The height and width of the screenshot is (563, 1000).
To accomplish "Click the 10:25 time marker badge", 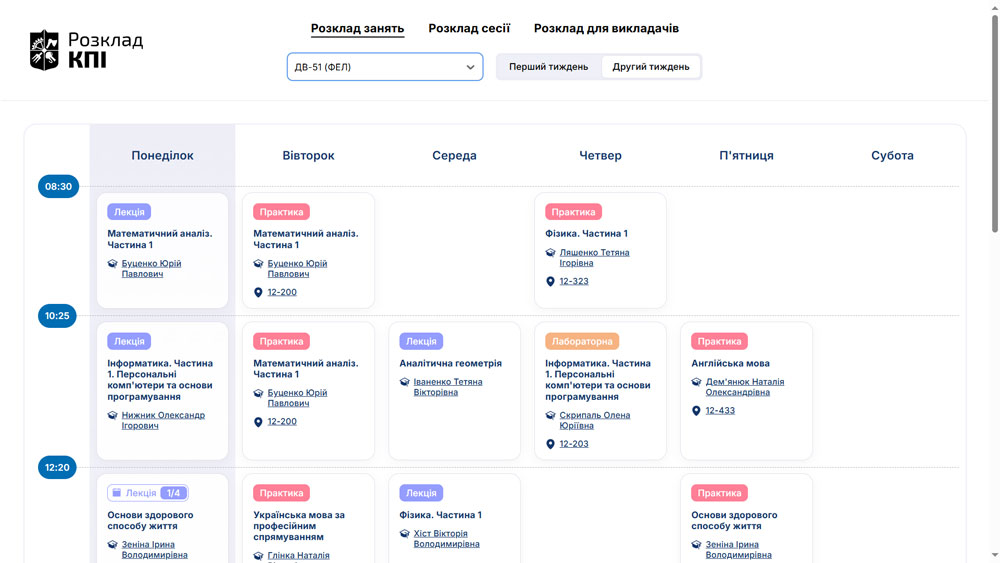I will click(57, 316).
